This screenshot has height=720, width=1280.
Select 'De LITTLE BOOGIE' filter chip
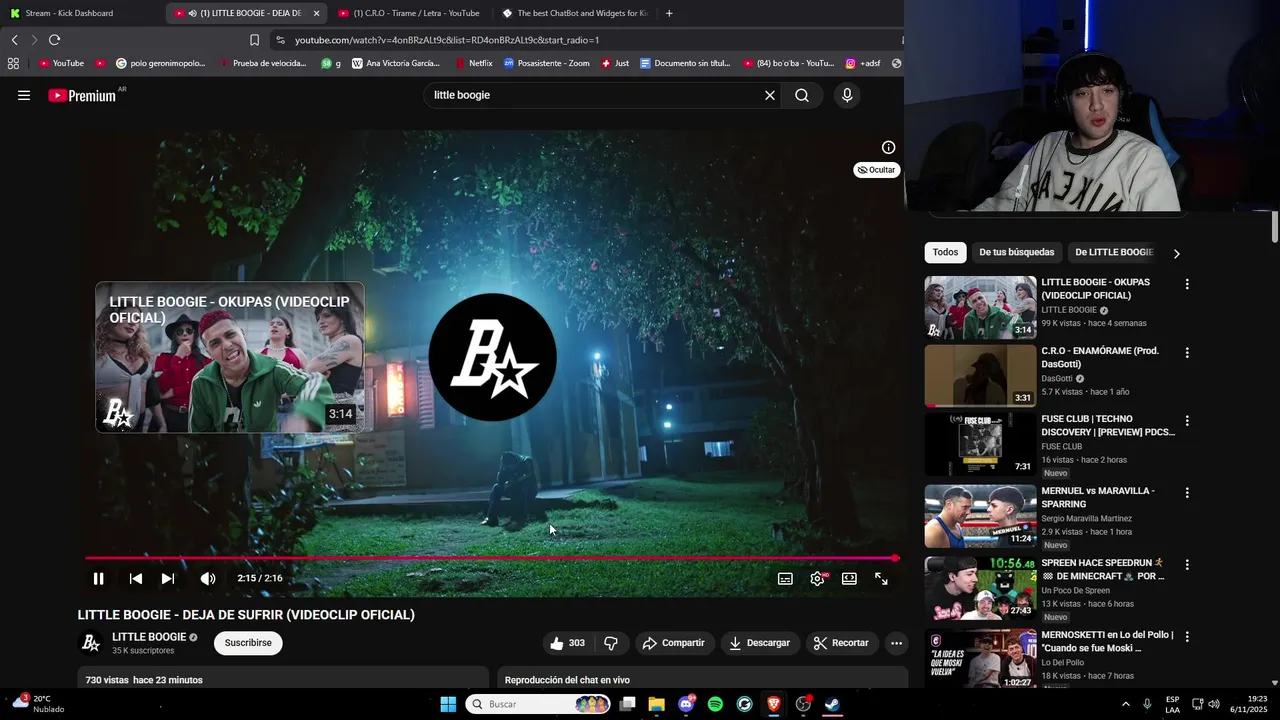coord(1114,252)
